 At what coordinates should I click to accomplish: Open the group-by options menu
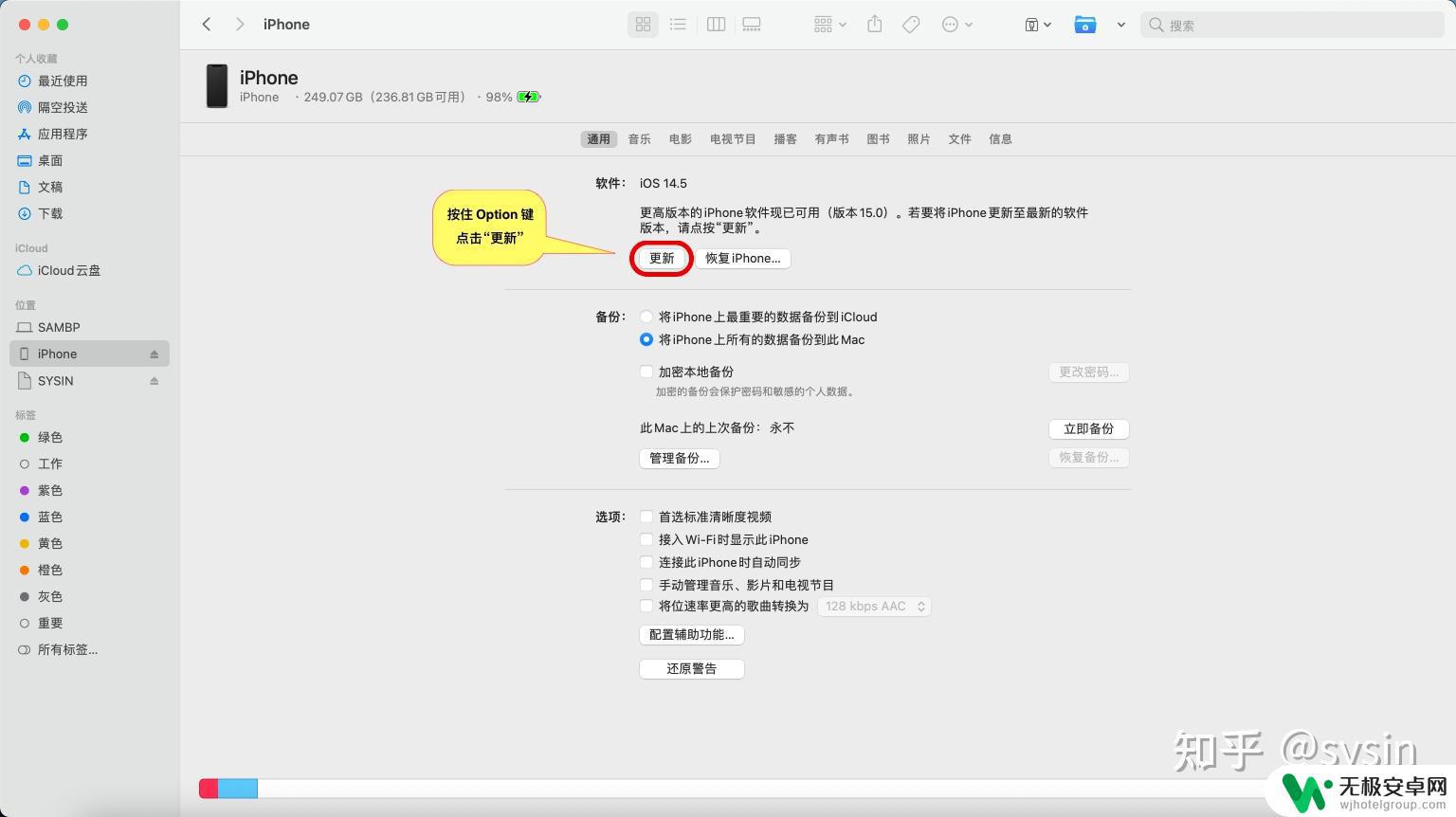(829, 25)
